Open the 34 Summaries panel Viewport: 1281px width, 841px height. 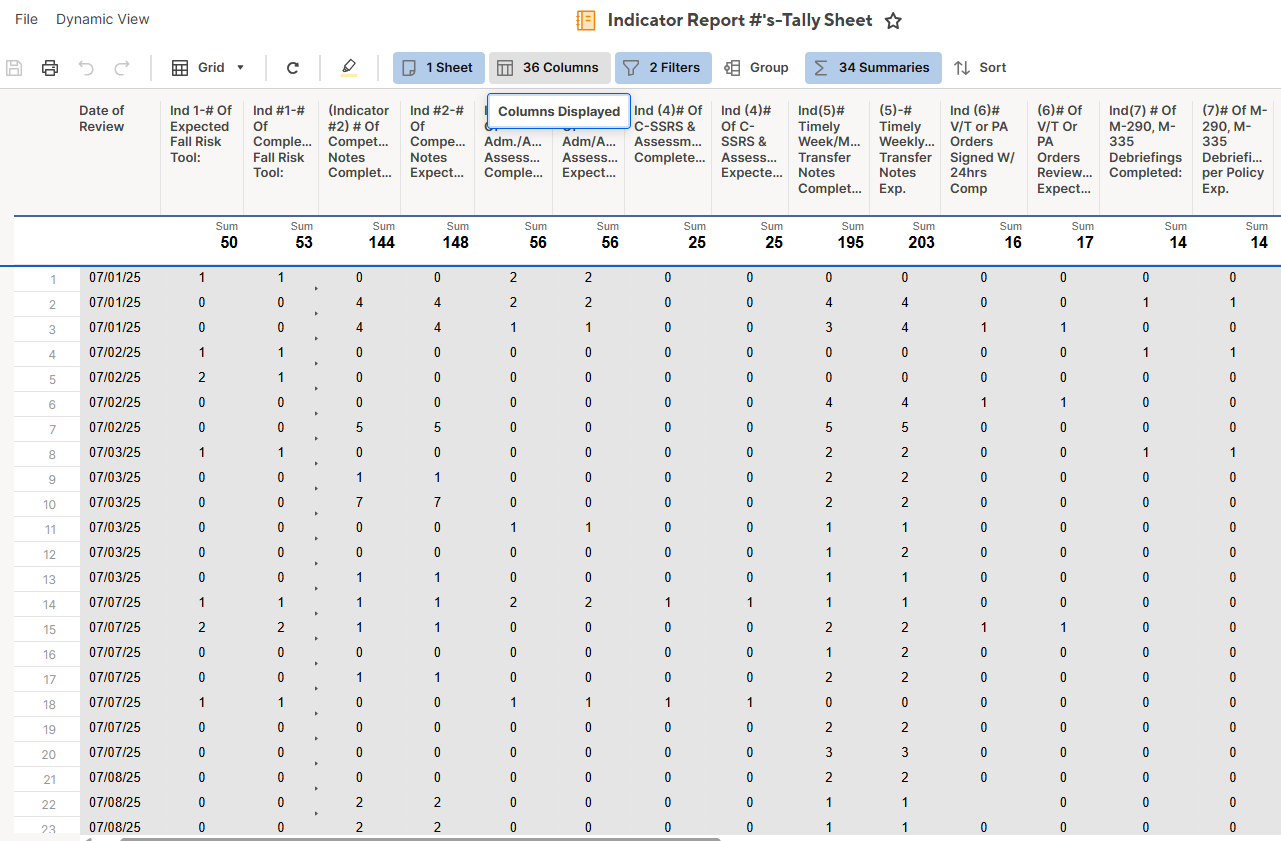click(873, 68)
